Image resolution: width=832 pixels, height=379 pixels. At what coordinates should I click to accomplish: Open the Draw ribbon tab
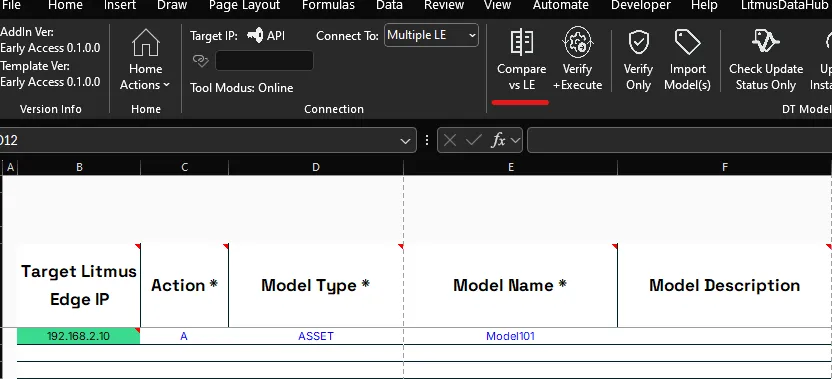(172, 5)
